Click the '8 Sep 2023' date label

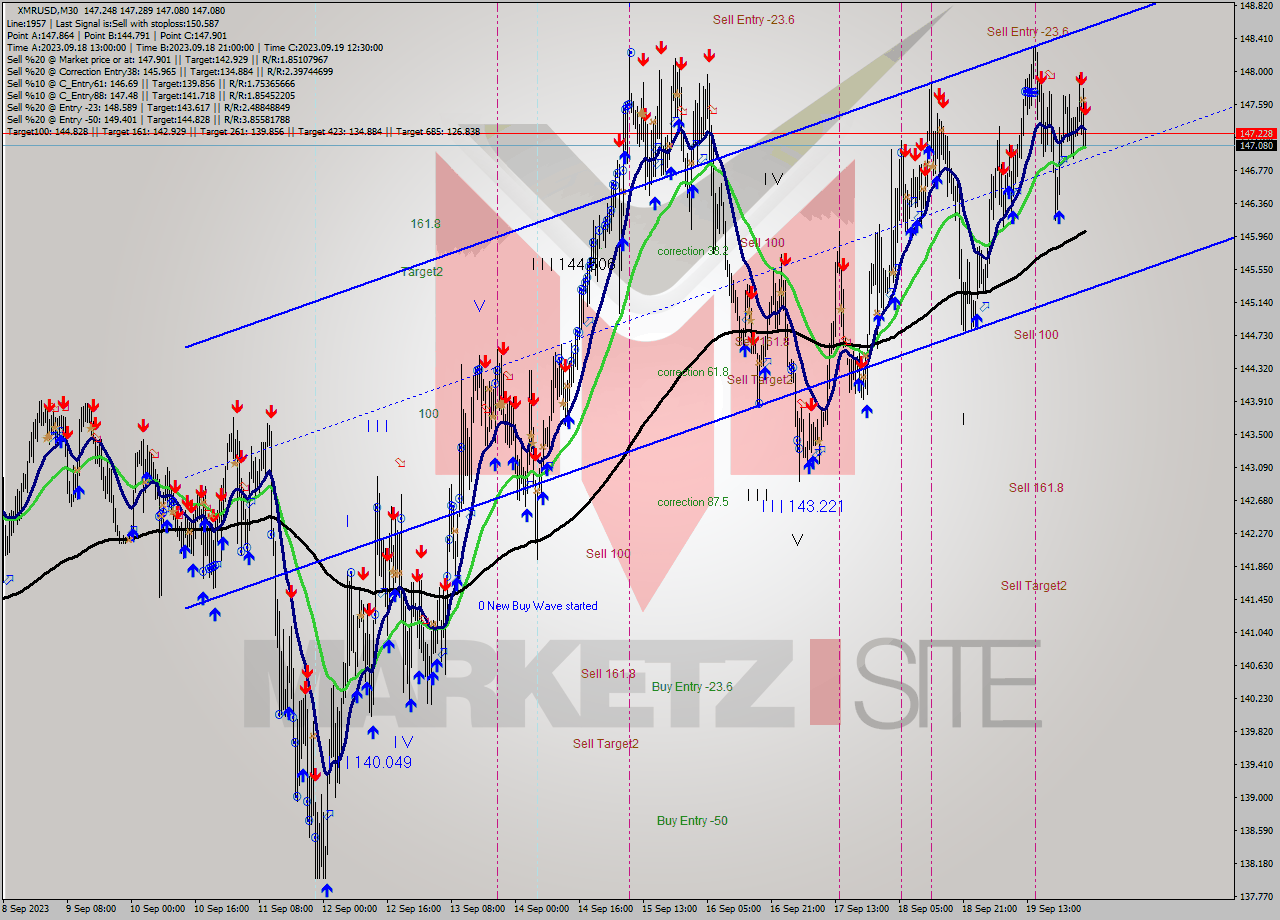click(x=27, y=909)
